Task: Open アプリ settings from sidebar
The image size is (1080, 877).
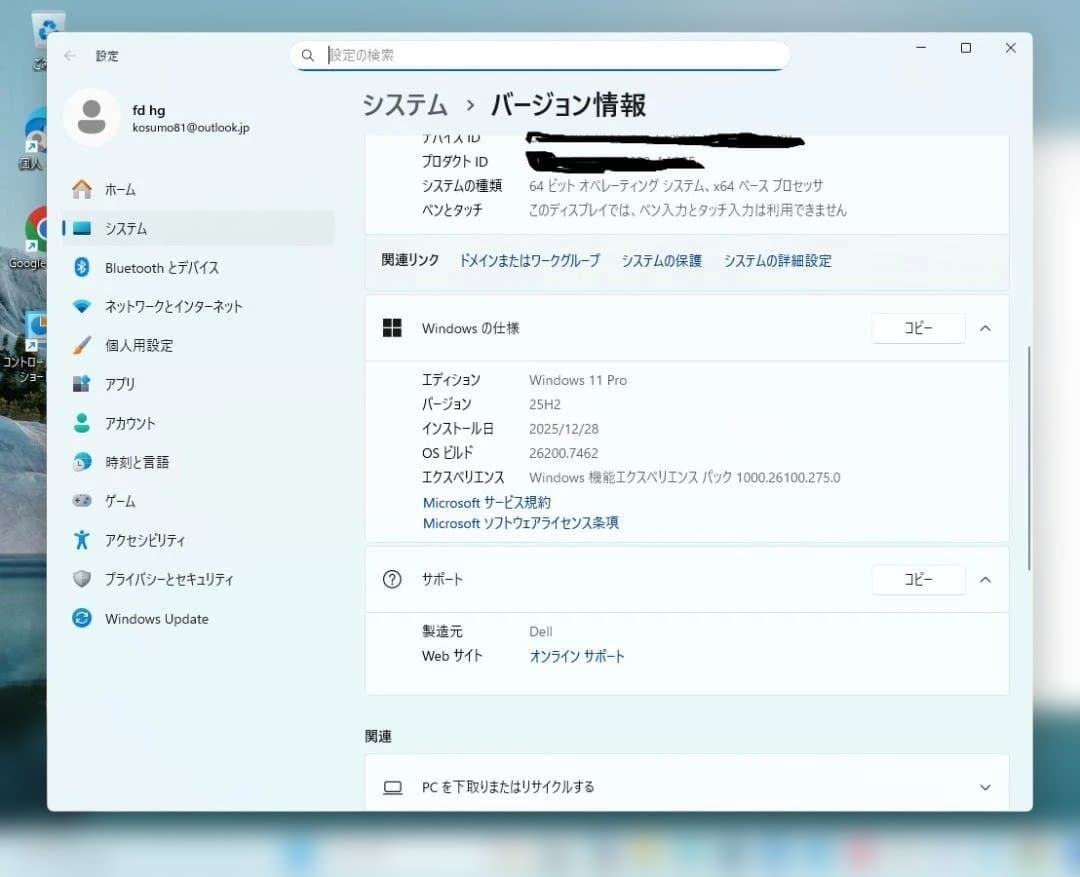Action: (x=123, y=383)
